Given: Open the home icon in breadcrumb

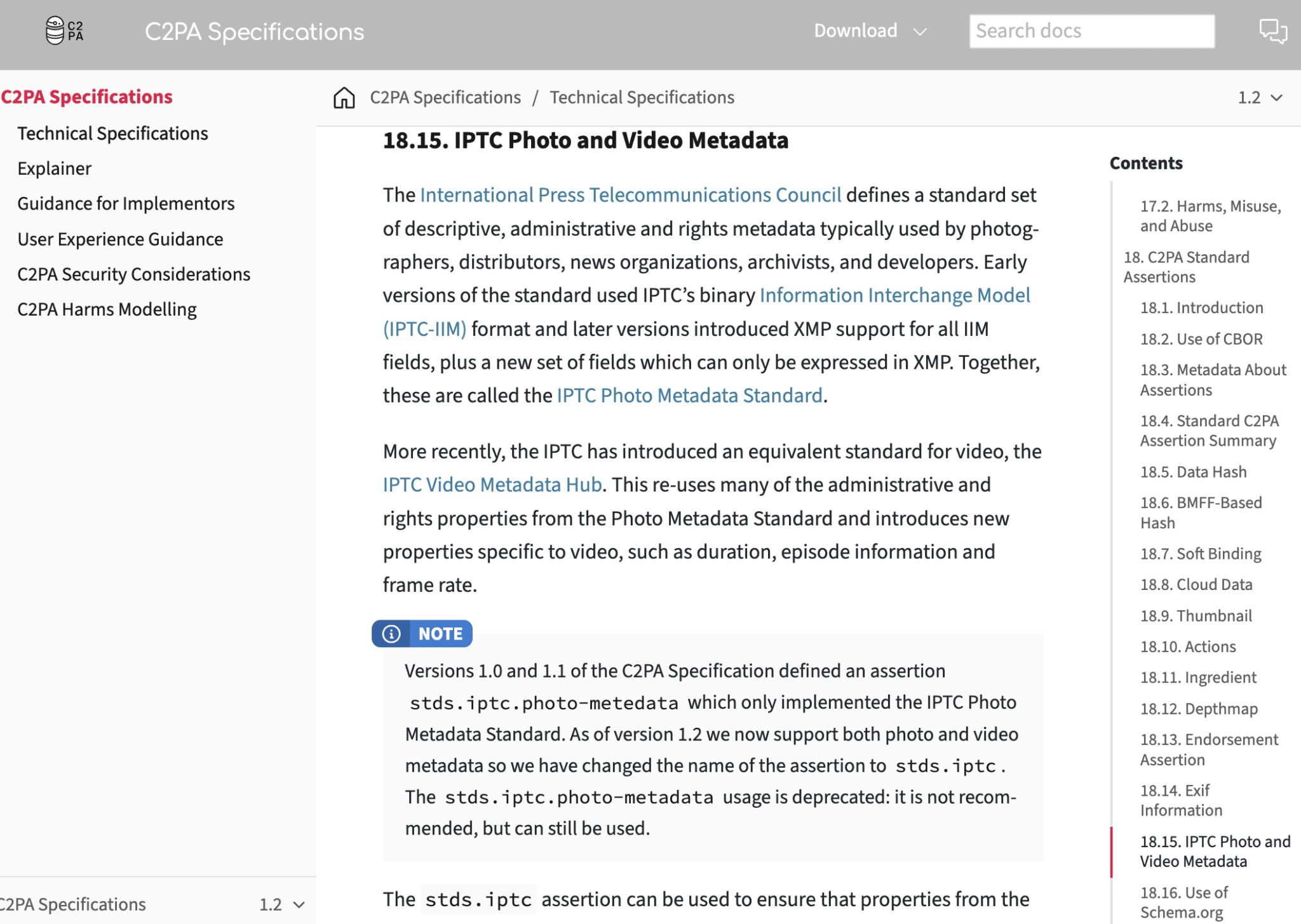Looking at the screenshot, I should click(344, 98).
